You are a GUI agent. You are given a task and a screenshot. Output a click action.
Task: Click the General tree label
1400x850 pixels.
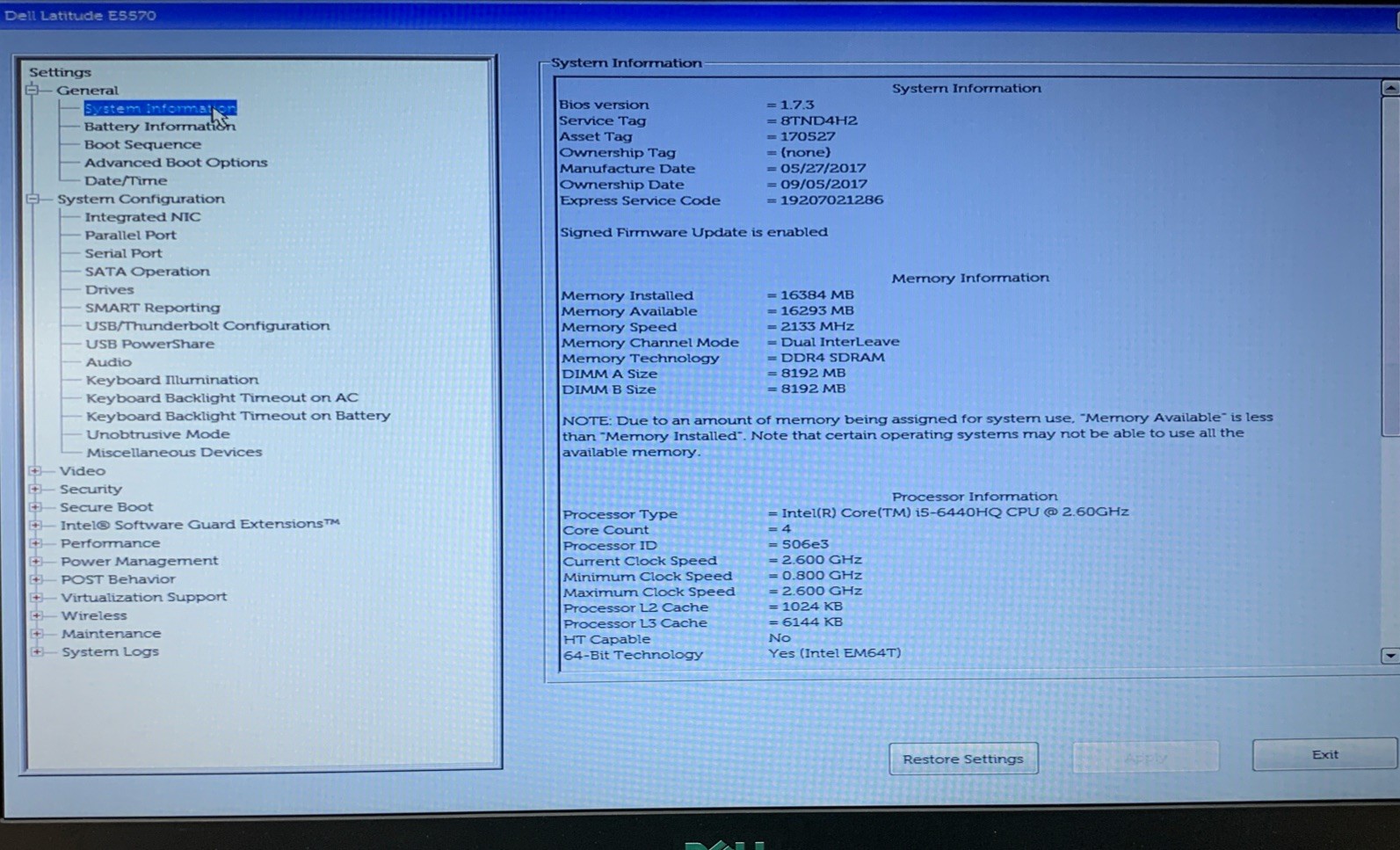coord(87,90)
